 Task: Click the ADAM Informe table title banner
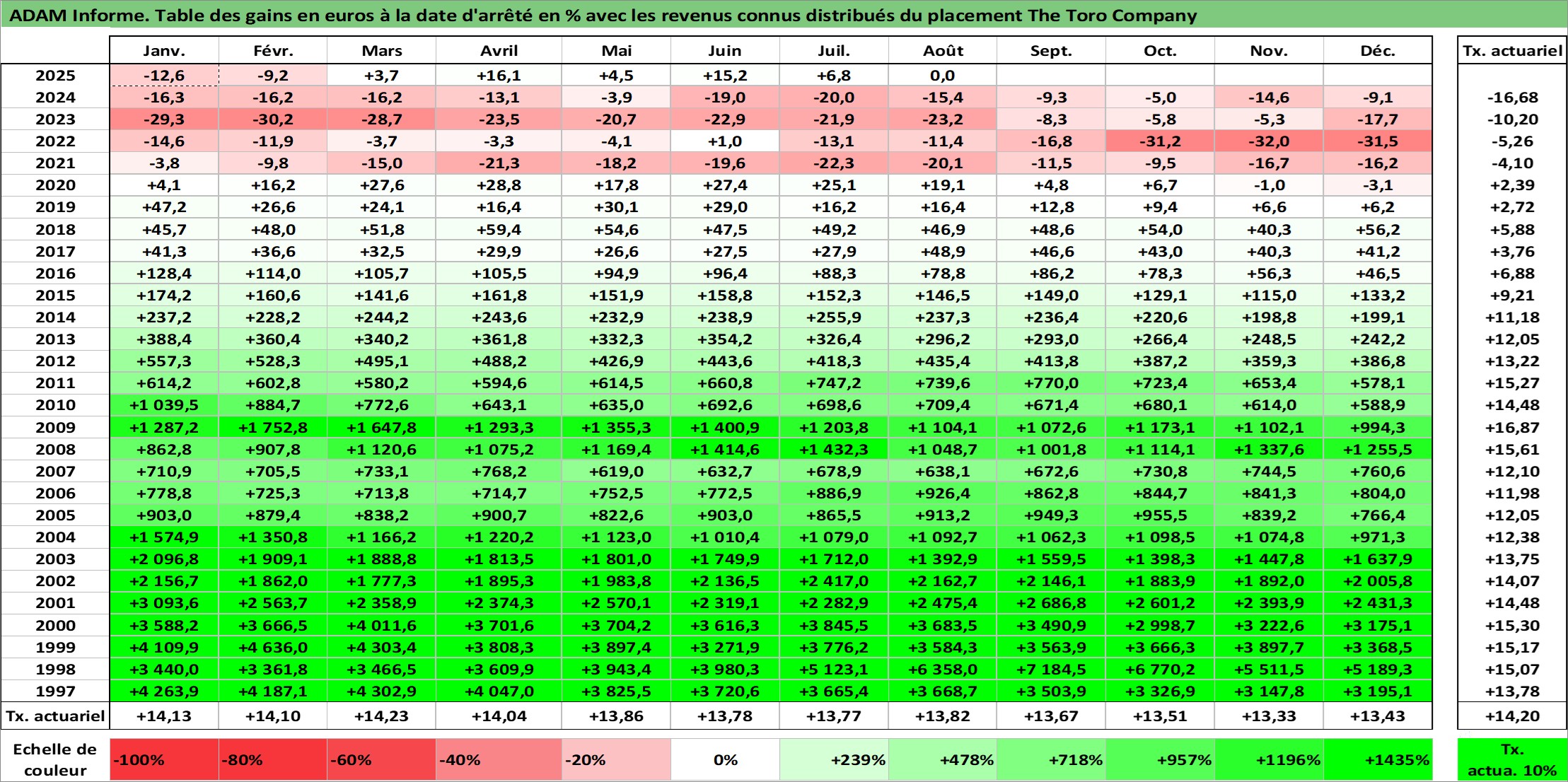coord(784,15)
